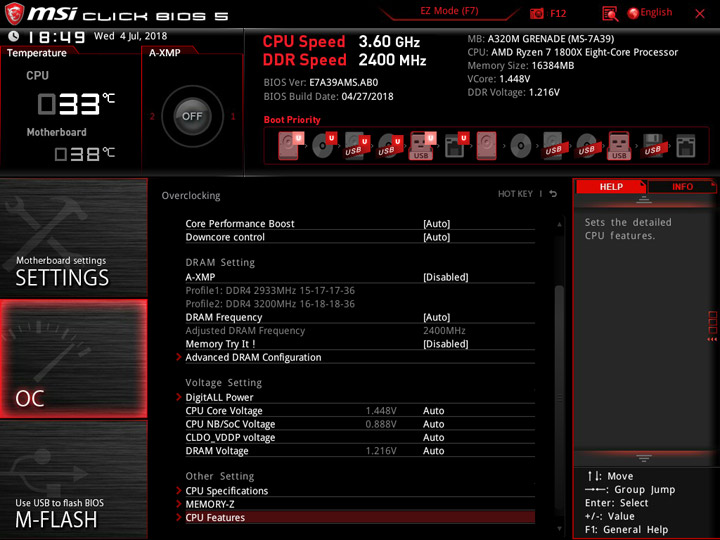Click the Adjusted DRAM Frequency 2400MHz value
Viewport: 720px width, 540px height.
click(444, 331)
